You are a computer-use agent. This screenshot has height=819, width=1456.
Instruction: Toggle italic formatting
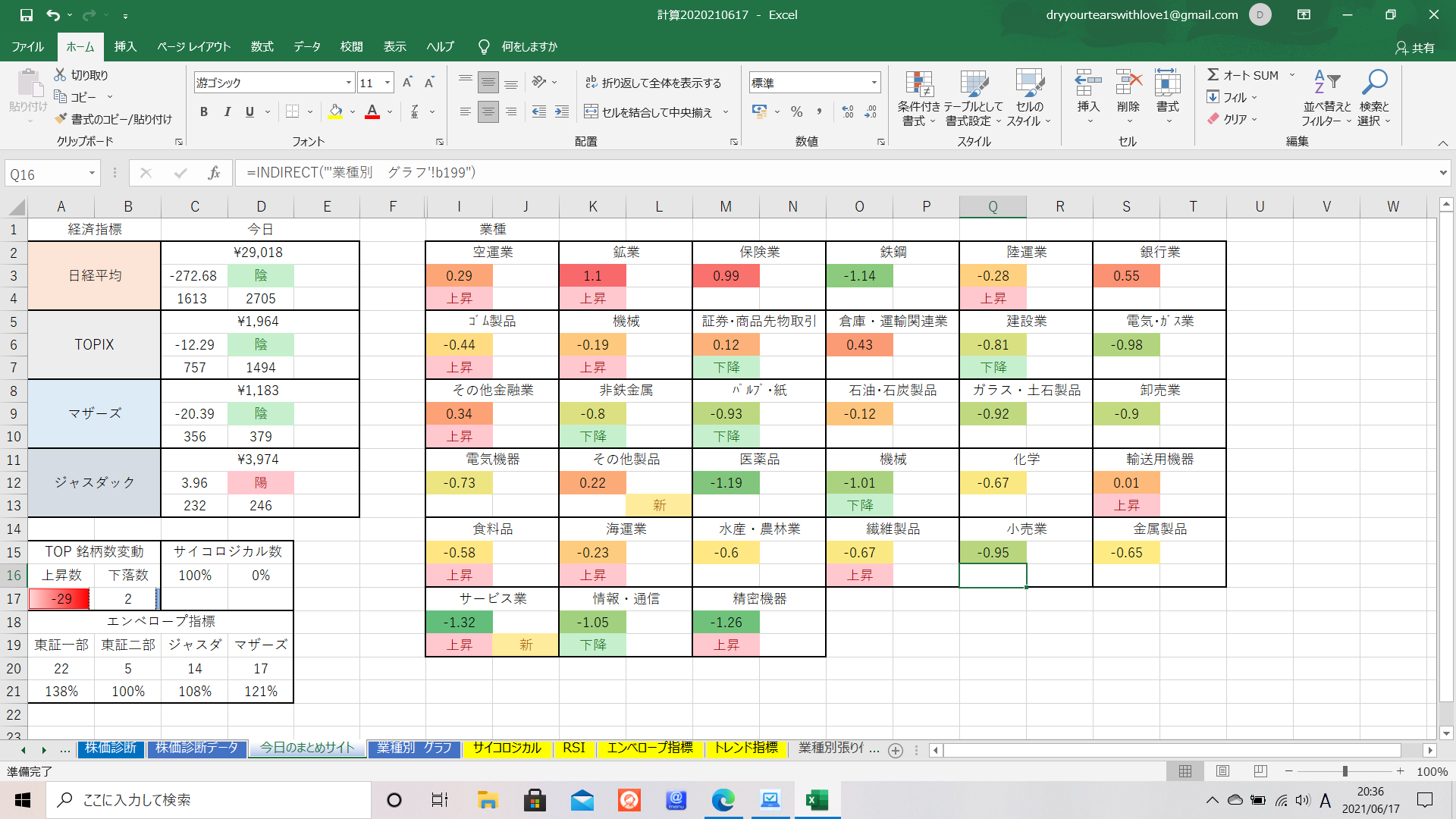[x=227, y=112]
